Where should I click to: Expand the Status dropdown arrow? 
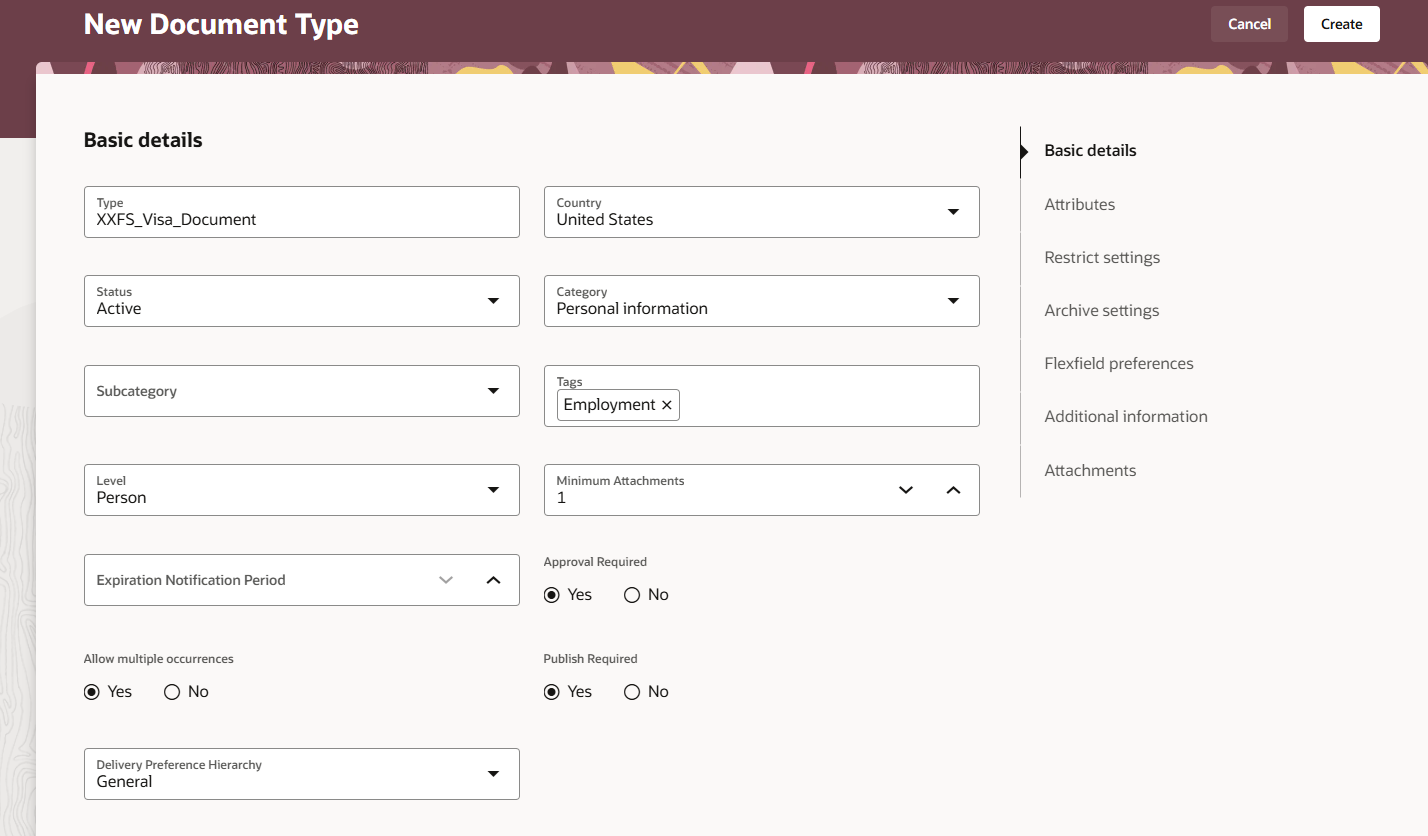493,301
